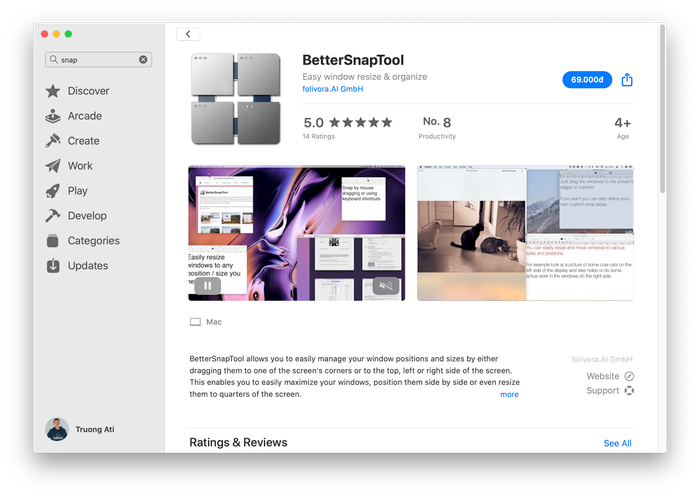Open the second screenshot with cats

click(525, 233)
